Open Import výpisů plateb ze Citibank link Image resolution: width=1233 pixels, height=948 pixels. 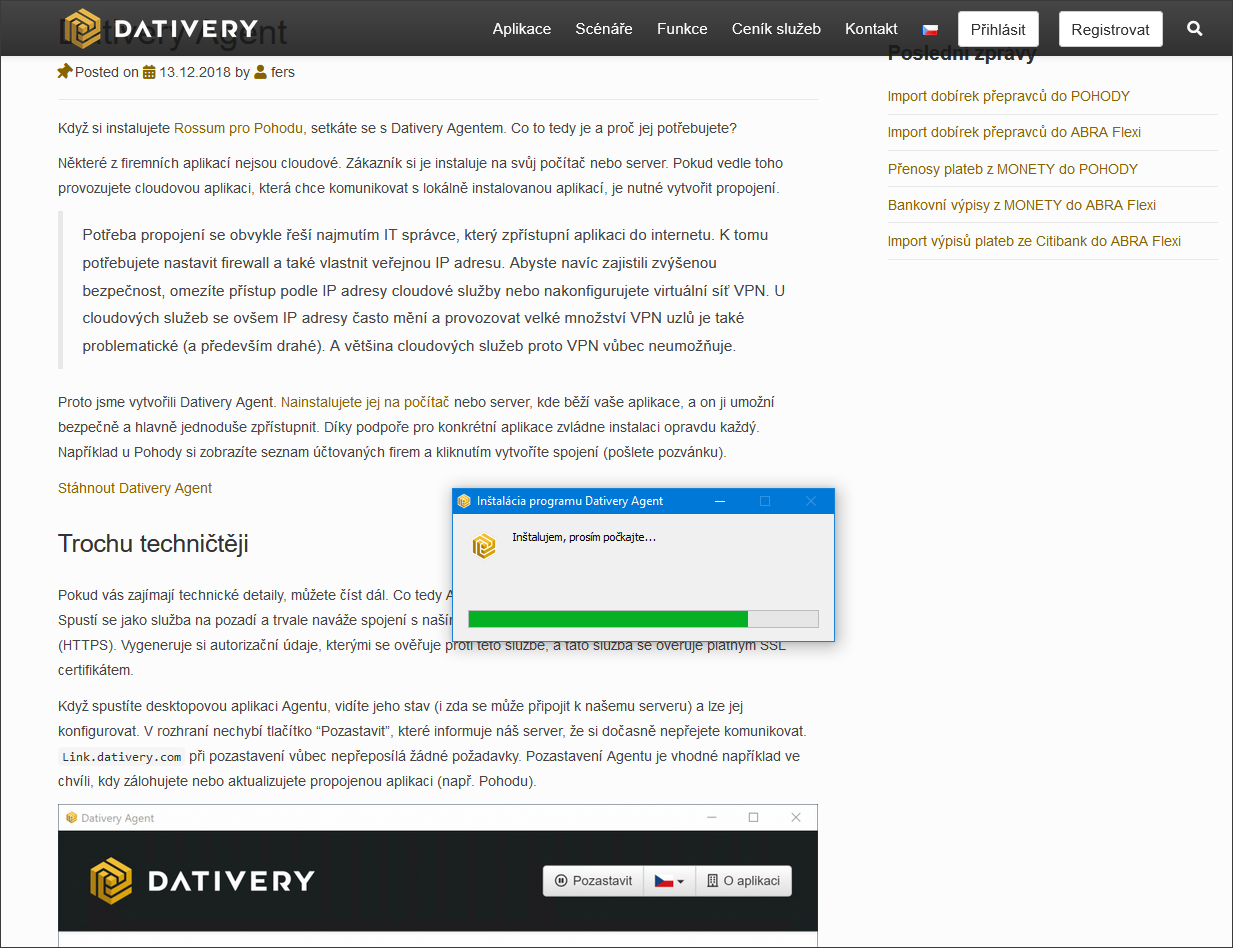click(x=1034, y=241)
